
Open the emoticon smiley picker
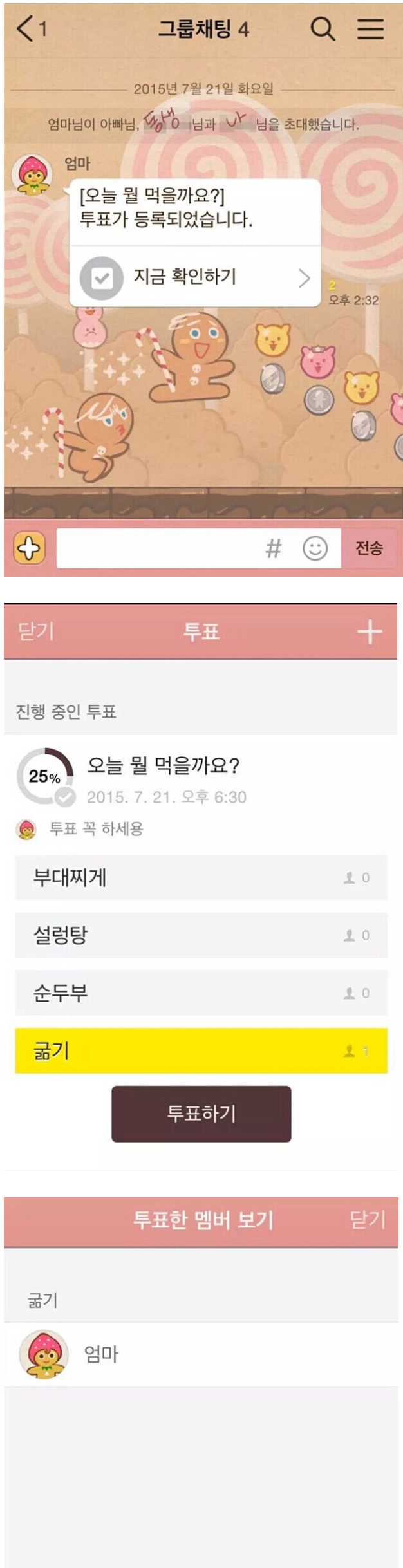point(315,548)
